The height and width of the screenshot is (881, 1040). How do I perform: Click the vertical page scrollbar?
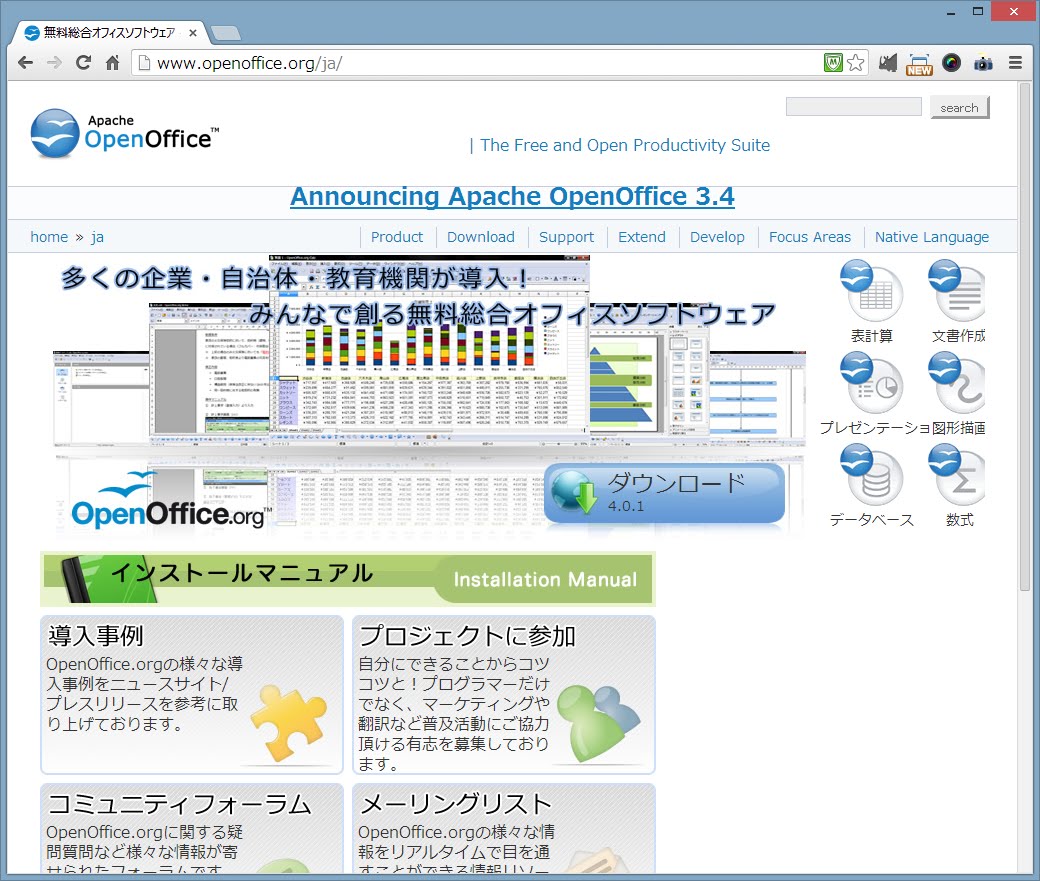tap(1025, 337)
